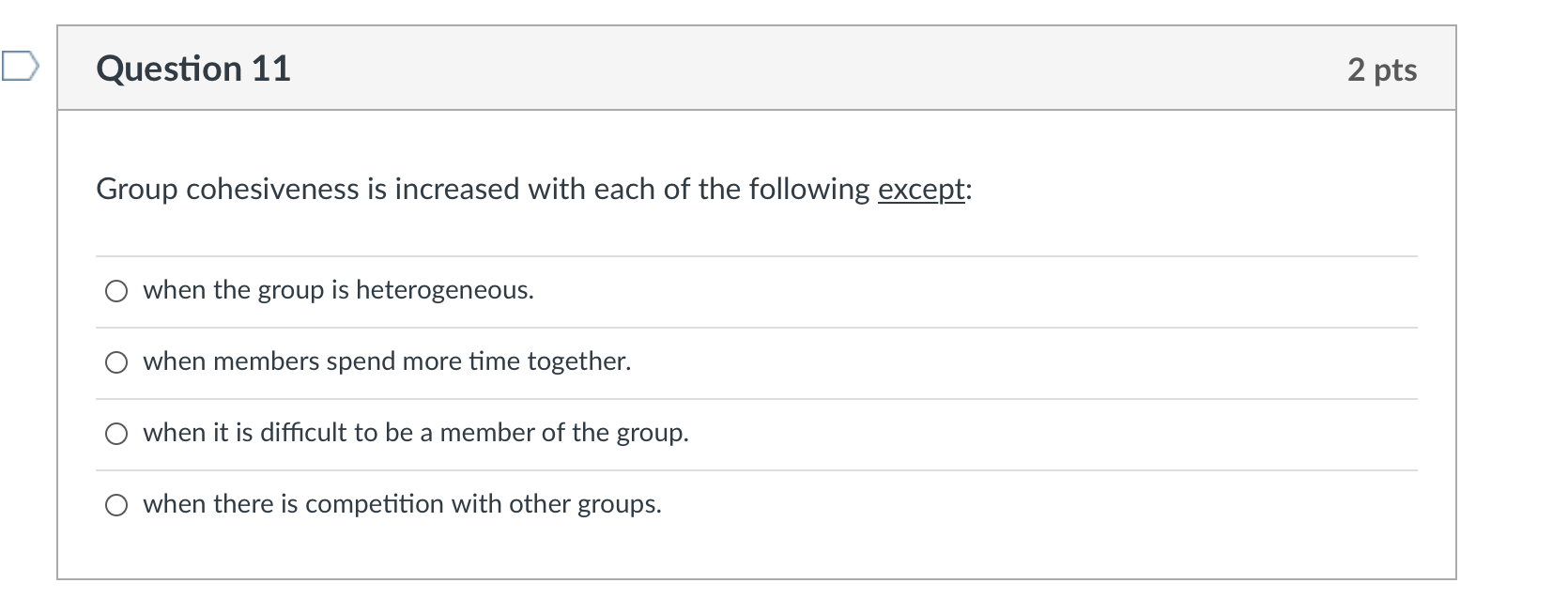The height and width of the screenshot is (614, 1568).
Task: Choose the answer about difficult group membership
Action: (x=115, y=434)
